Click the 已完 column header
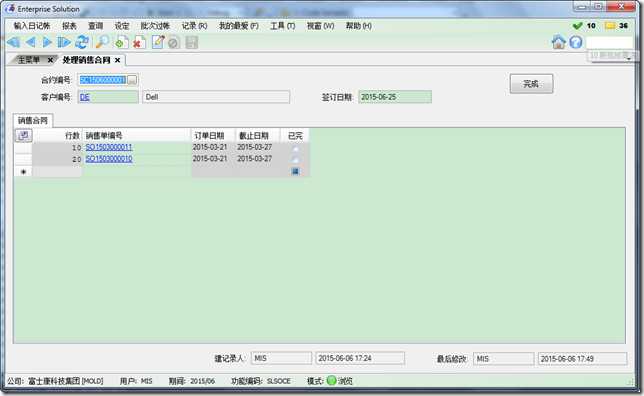This screenshot has height=396, width=644. [x=295, y=135]
